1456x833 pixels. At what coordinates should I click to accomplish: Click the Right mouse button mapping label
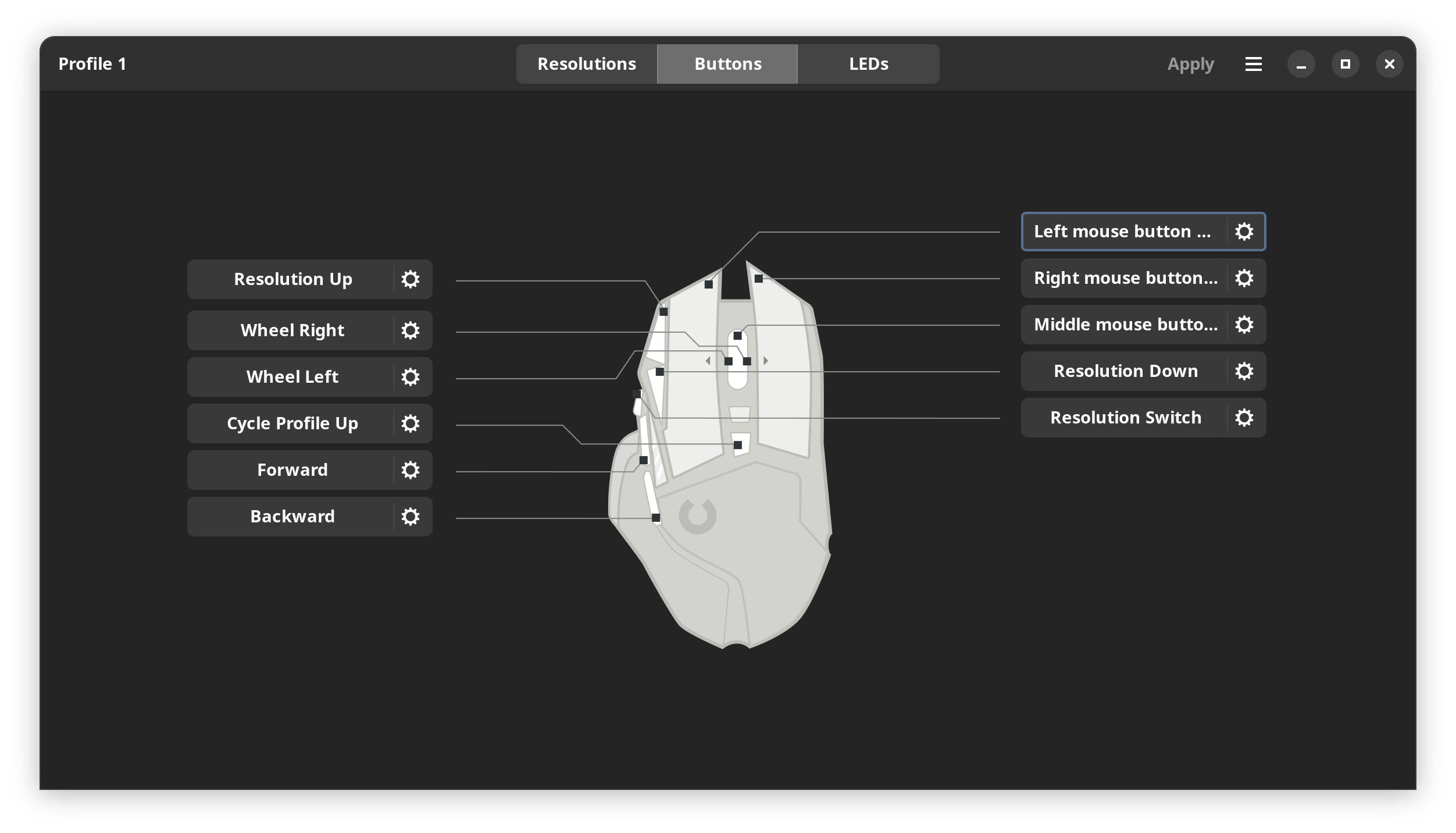1125,278
